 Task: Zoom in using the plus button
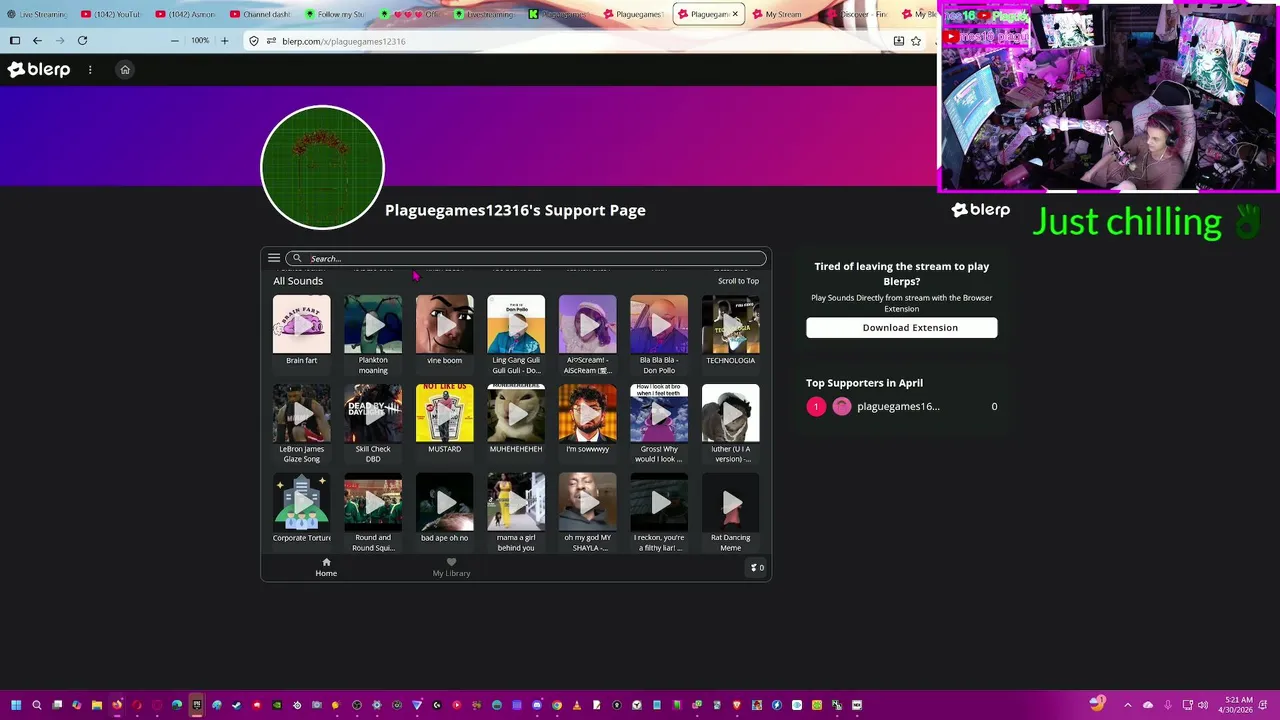(x=224, y=41)
